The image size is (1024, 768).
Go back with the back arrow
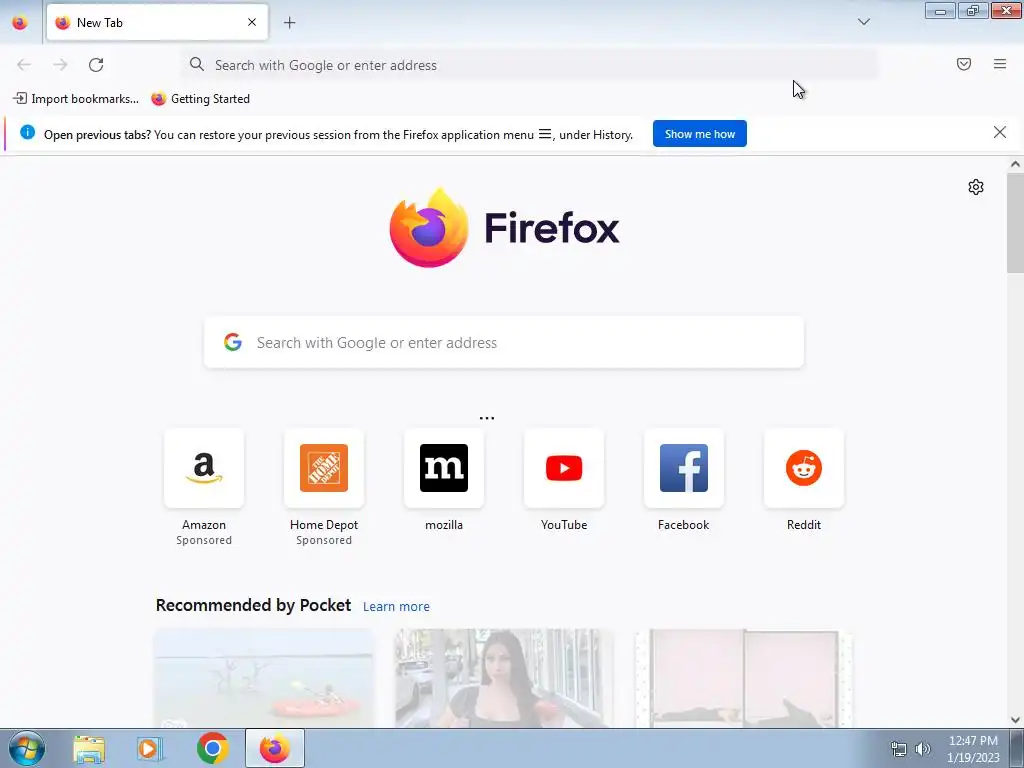point(24,65)
